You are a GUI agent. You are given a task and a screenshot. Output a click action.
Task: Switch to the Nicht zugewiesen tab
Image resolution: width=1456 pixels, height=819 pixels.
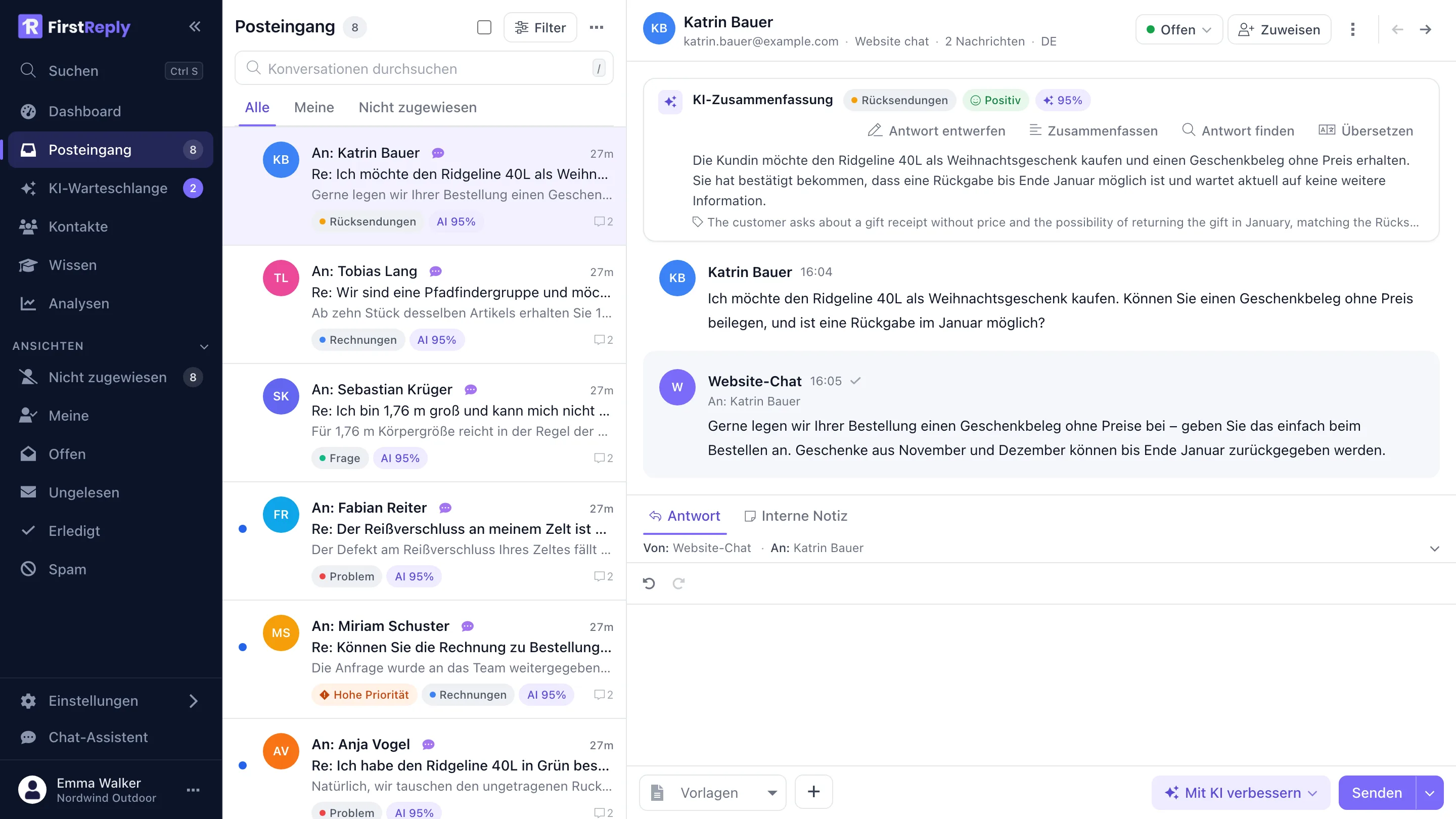[418, 107]
